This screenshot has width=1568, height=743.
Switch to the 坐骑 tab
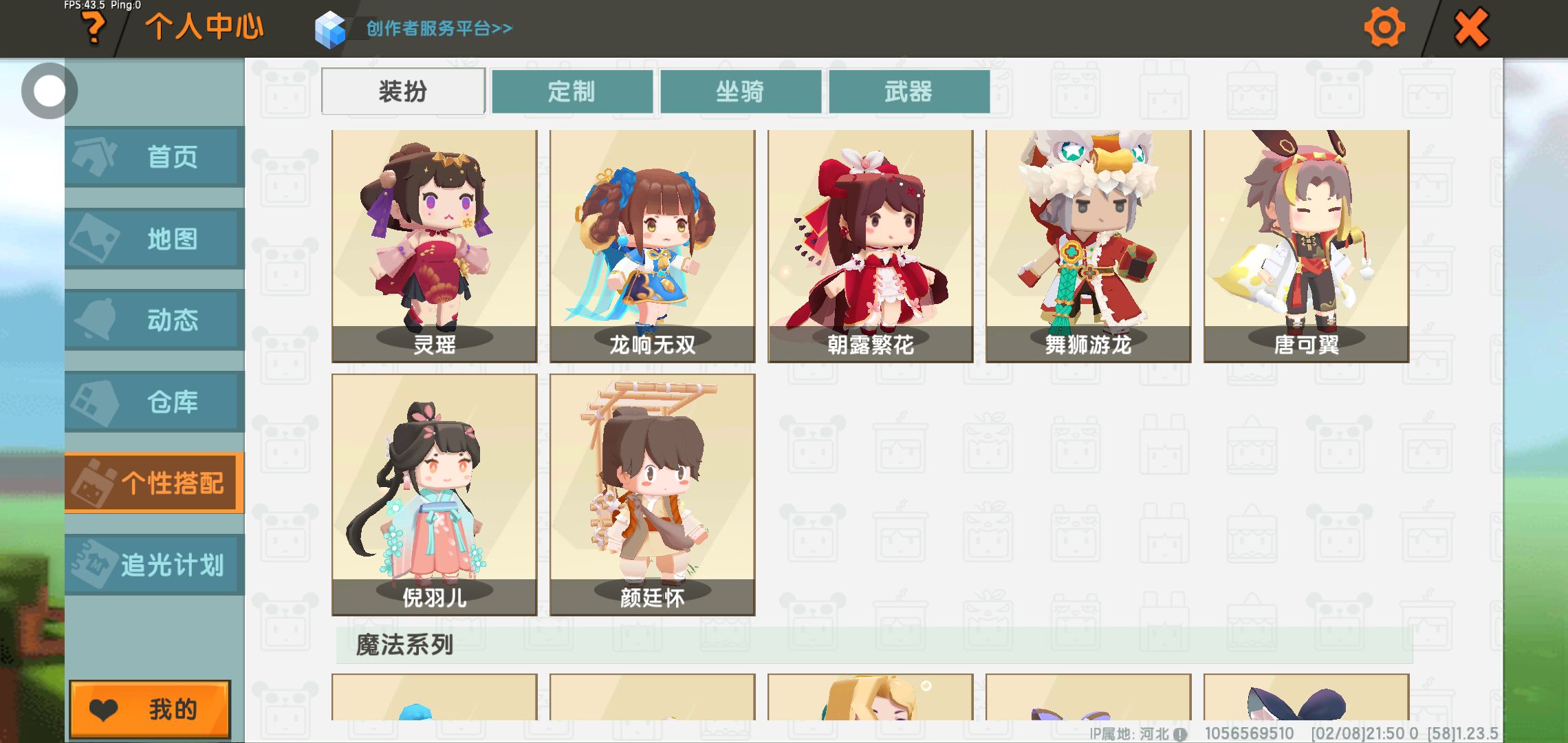741,91
